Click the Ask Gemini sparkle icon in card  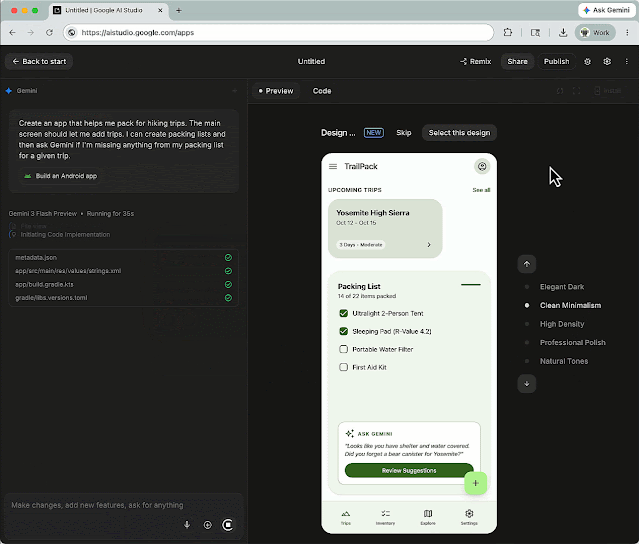pyautogui.click(x=350, y=434)
